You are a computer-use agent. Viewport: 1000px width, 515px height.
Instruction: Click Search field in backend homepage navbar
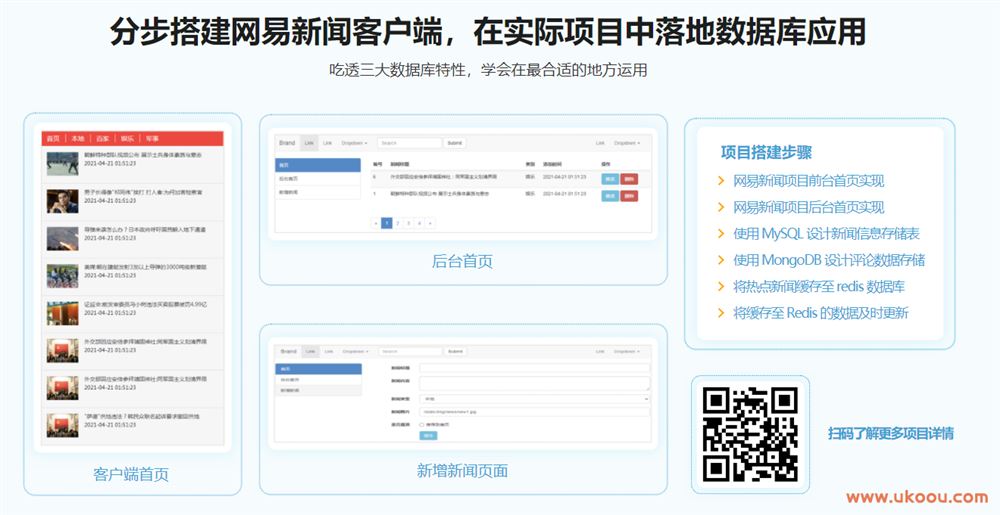(408, 143)
